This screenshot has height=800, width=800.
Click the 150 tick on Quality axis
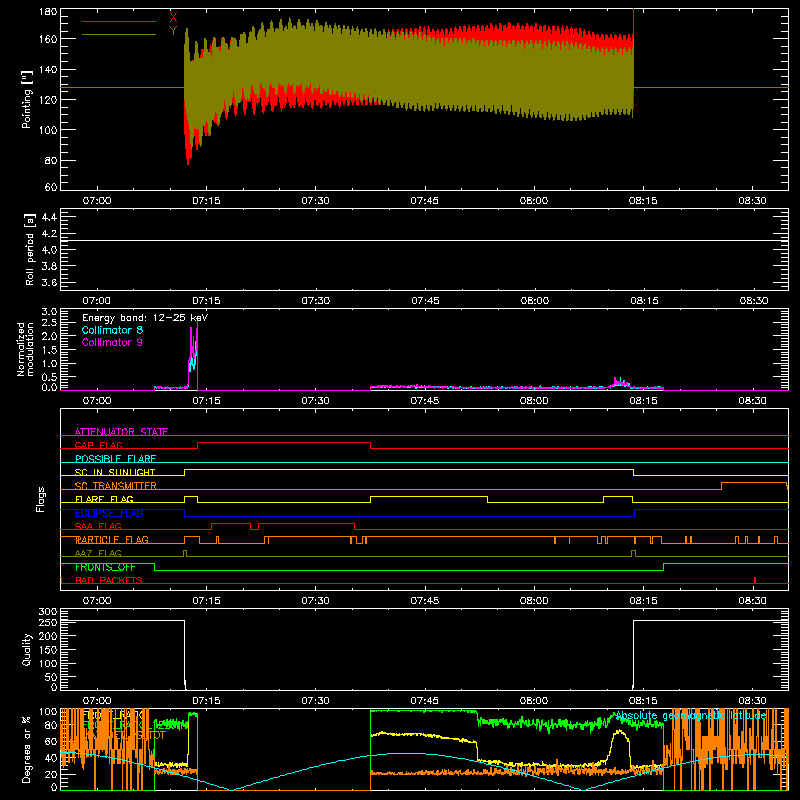[x=48, y=650]
